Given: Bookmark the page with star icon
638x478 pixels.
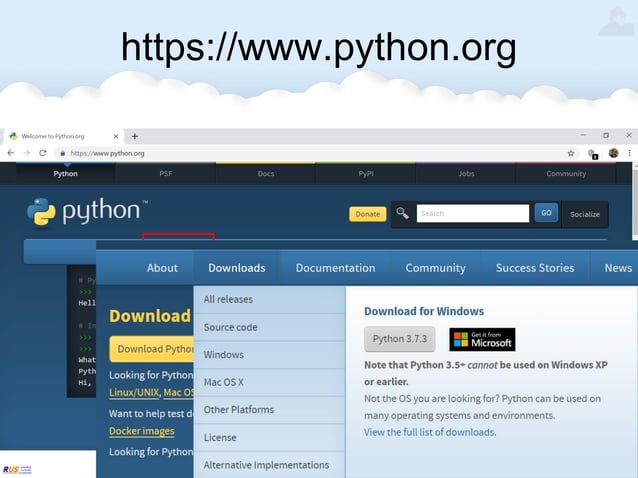Looking at the screenshot, I should point(571,153).
